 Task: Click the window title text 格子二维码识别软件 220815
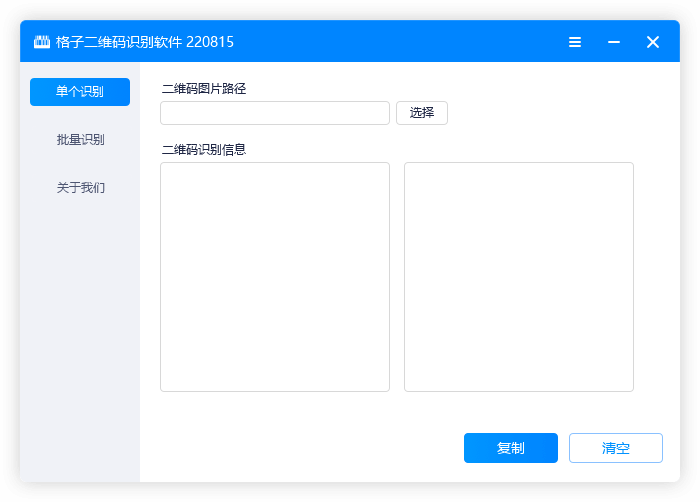click(145, 42)
